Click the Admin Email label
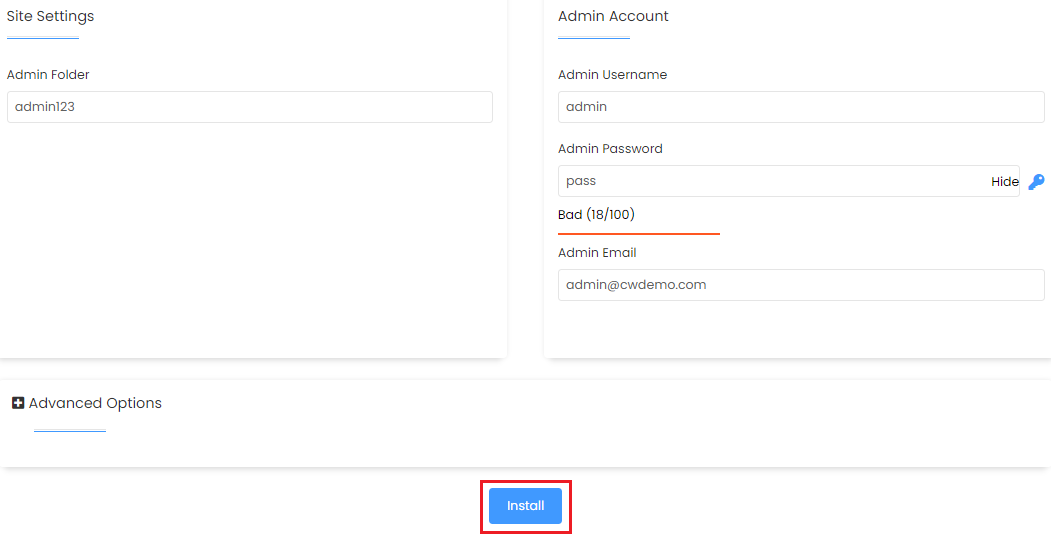This screenshot has width=1051, height=540. [x=597, y=253]
